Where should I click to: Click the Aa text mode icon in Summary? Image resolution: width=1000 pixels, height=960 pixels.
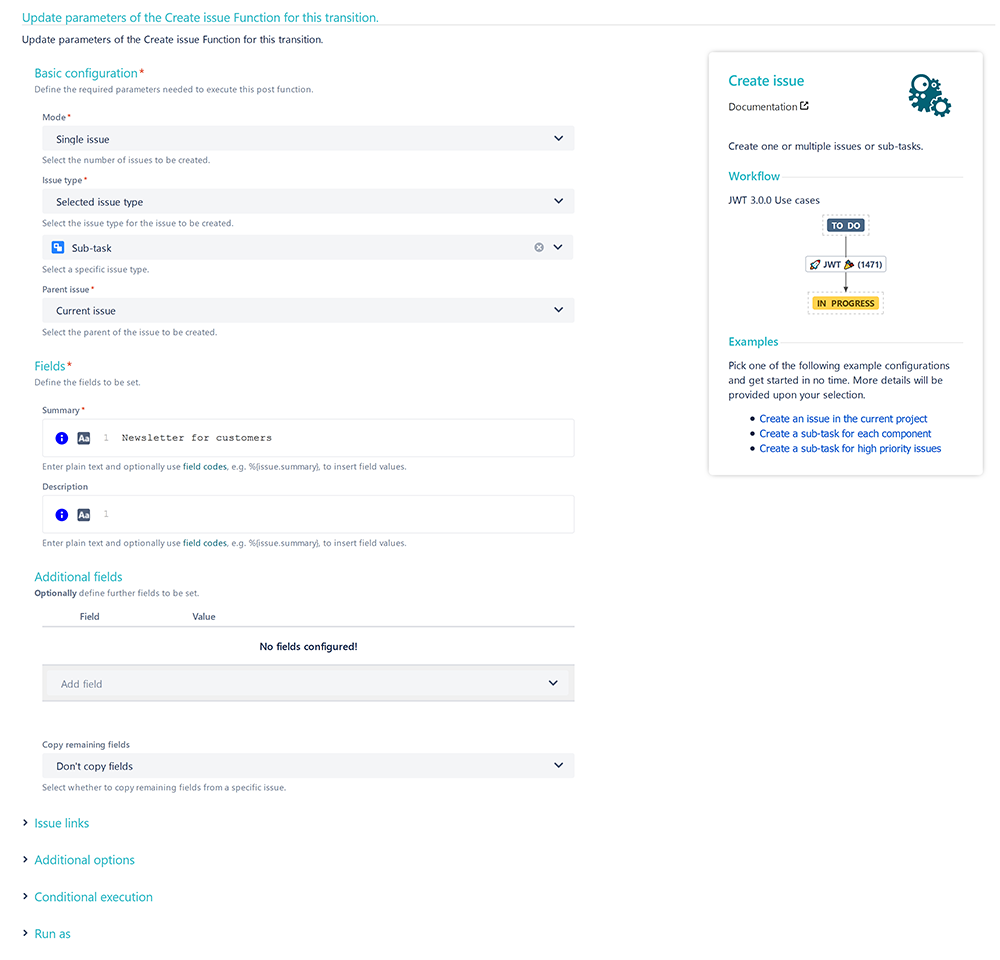pos(84,438)
